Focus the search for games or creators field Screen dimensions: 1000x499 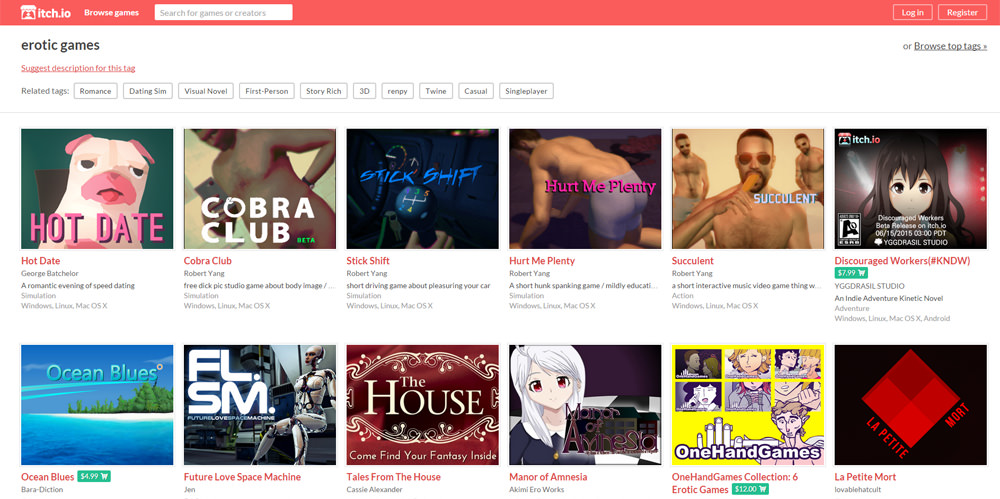223,12
